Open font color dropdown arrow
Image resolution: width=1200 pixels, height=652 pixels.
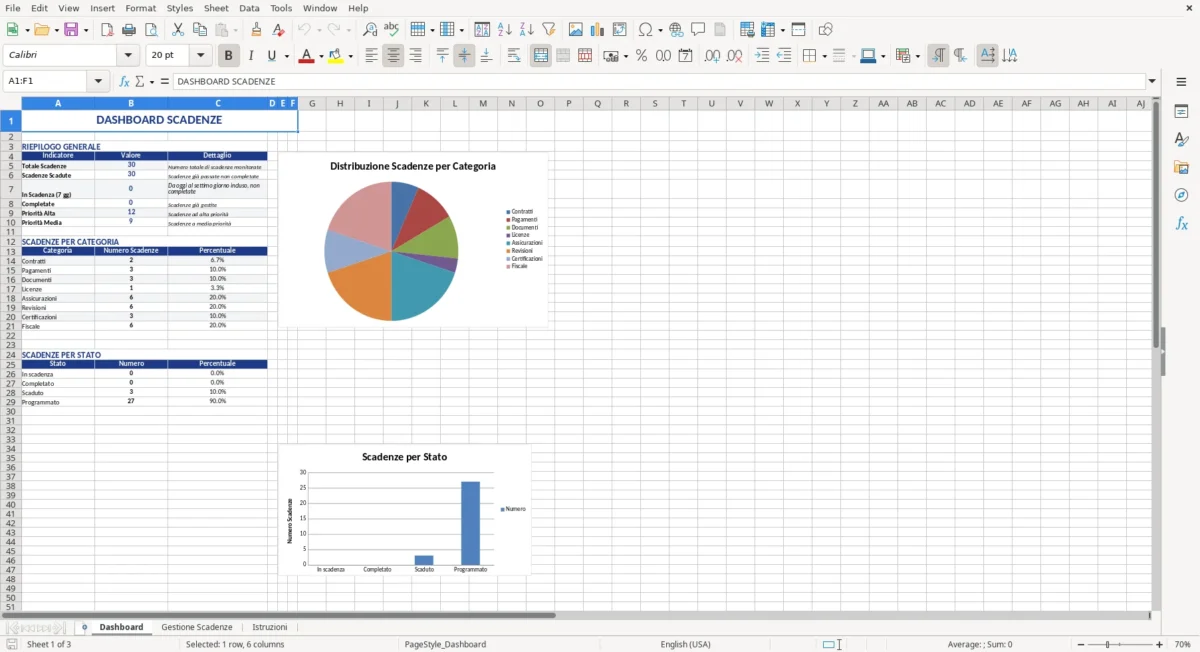click(320, 56)
